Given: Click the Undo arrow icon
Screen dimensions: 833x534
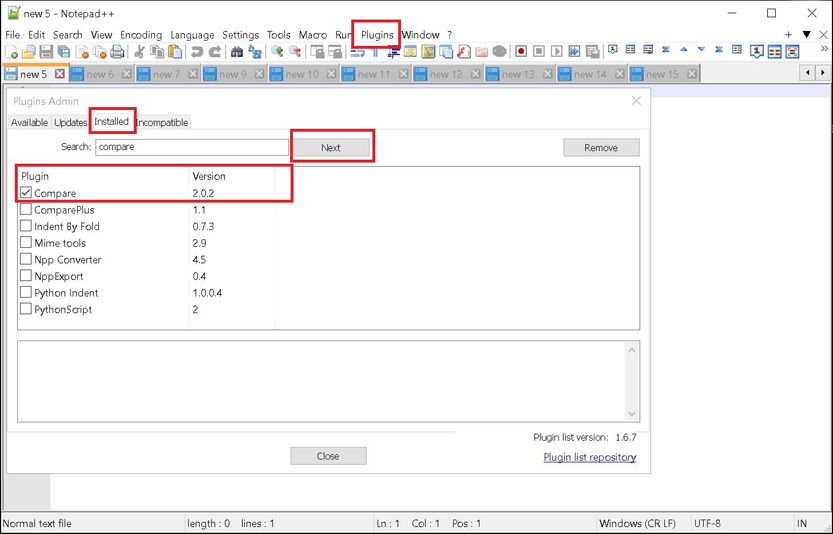Looking at the screenshot, I should [197, 52].
